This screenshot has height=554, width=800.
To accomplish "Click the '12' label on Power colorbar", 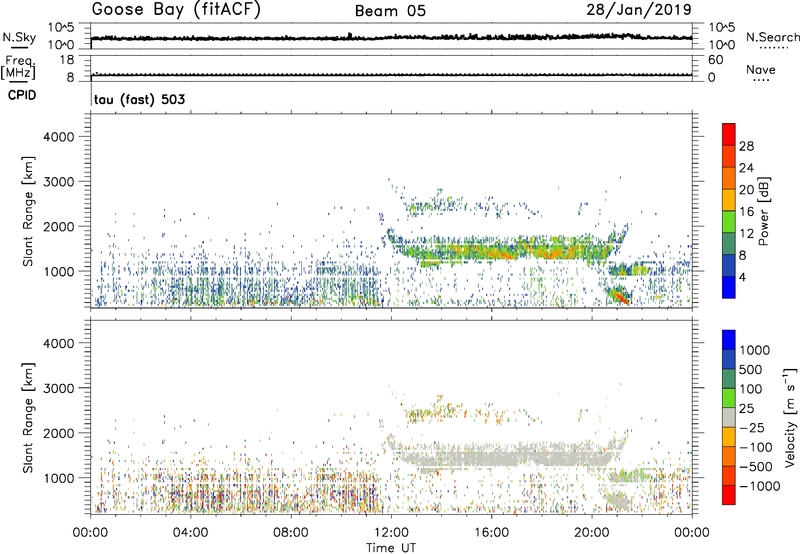I will pyautogui.click(x=746, y=234).
